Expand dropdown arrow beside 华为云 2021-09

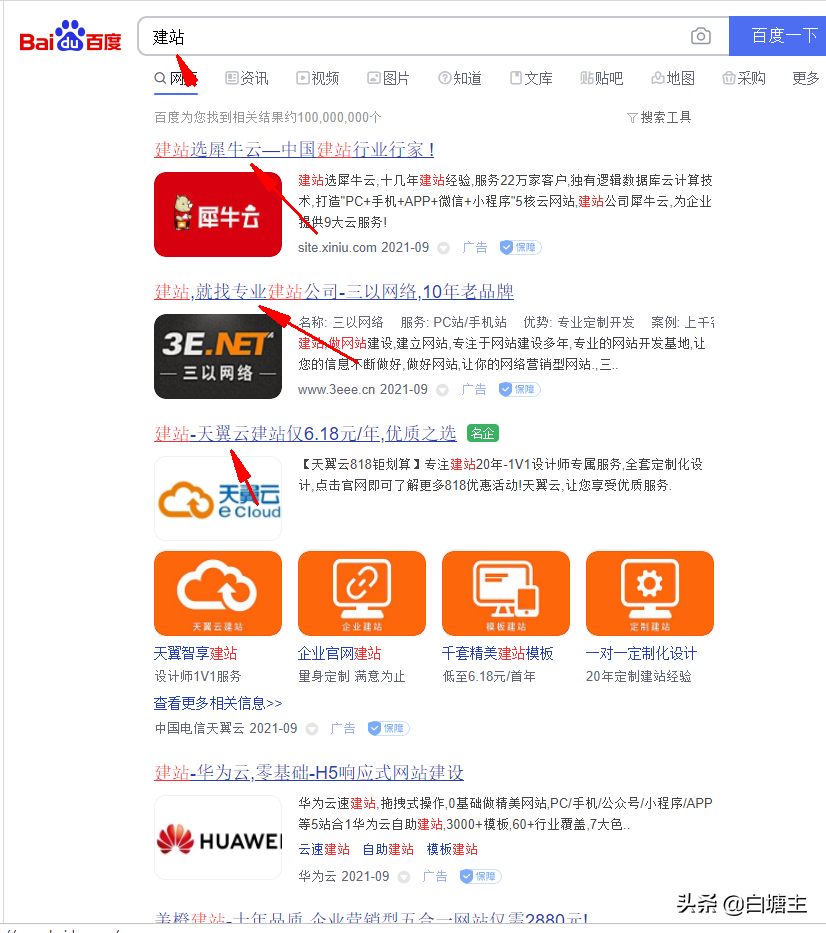click(x=404, y=877)
